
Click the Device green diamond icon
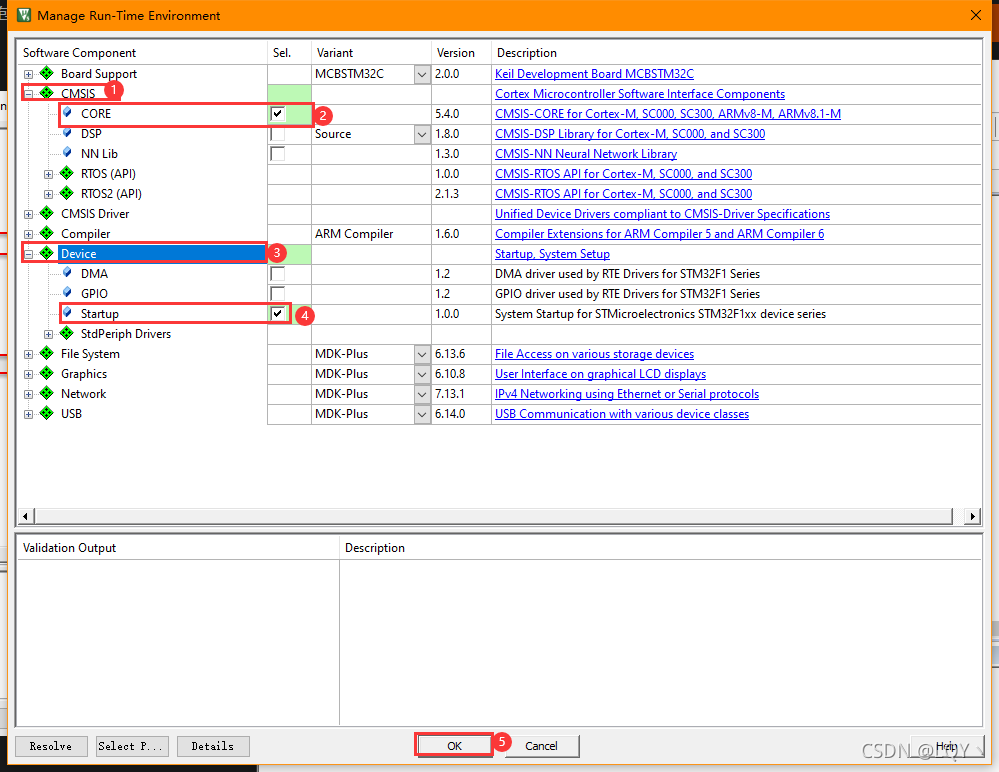[x=47, y=253]
